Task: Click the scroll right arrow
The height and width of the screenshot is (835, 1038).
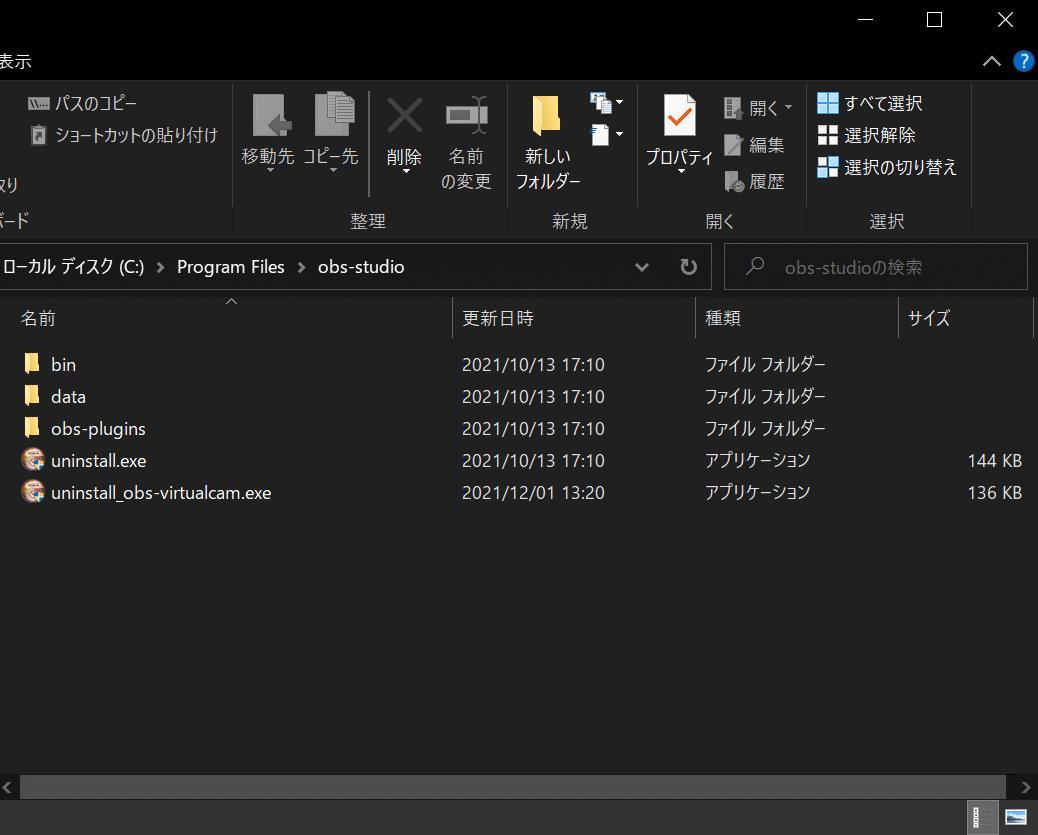Action: tap(1025, 787)
